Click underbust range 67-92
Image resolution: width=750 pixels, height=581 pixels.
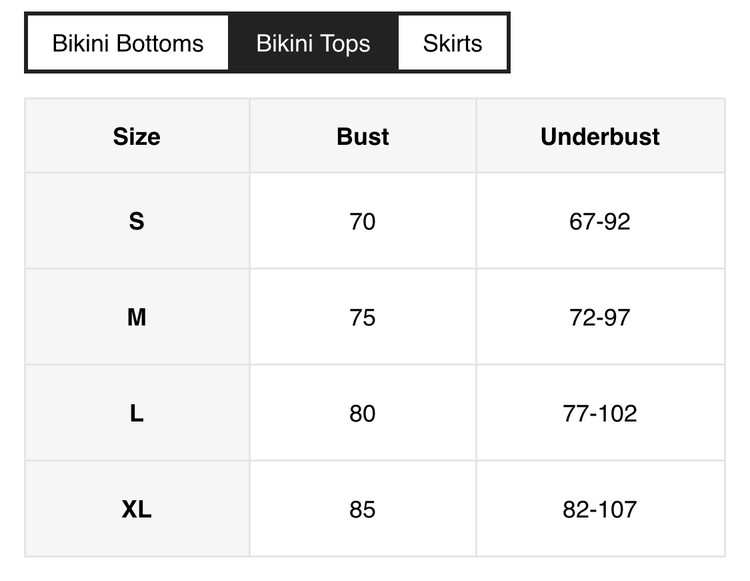[x=600, y=221]
